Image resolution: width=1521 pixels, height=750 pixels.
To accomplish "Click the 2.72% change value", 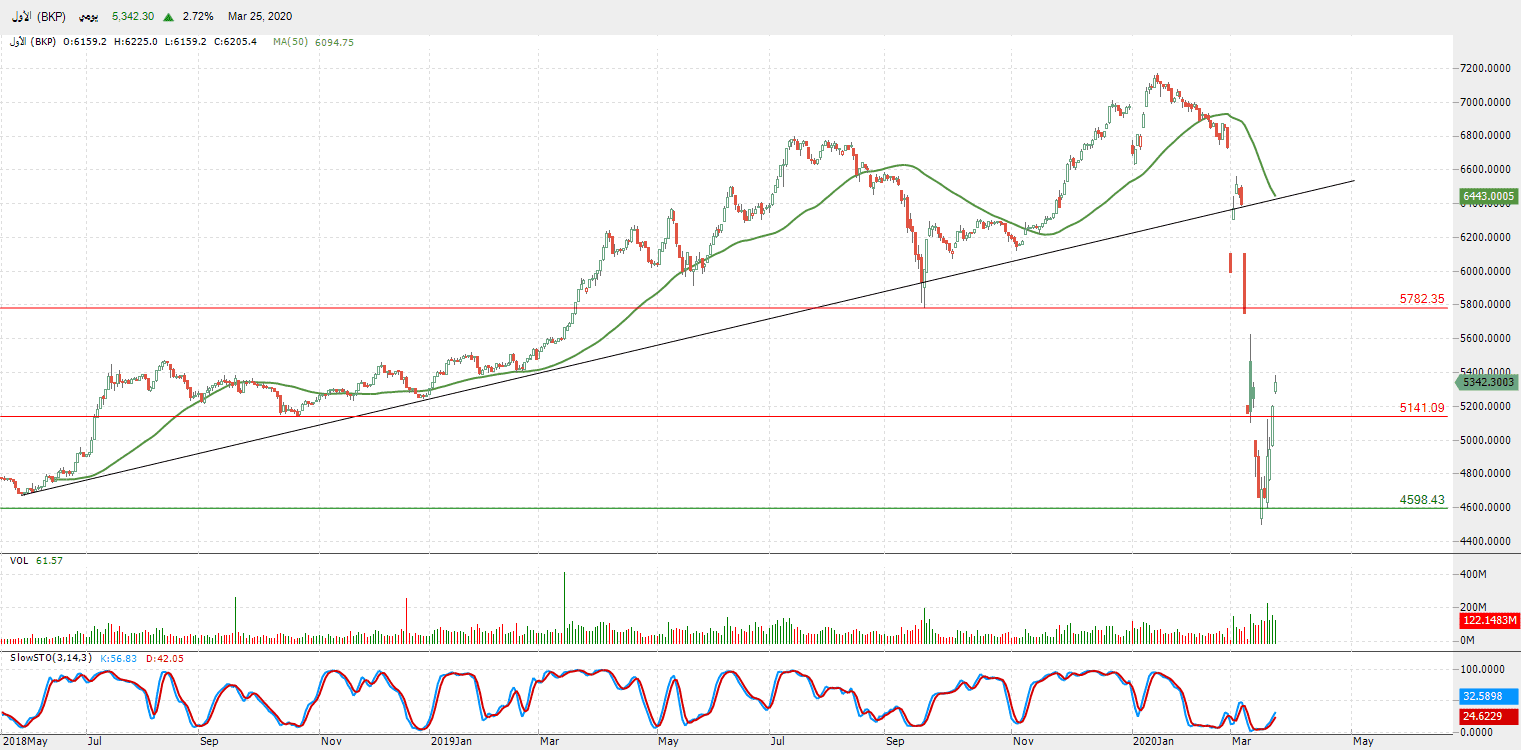I will (199, 17).
